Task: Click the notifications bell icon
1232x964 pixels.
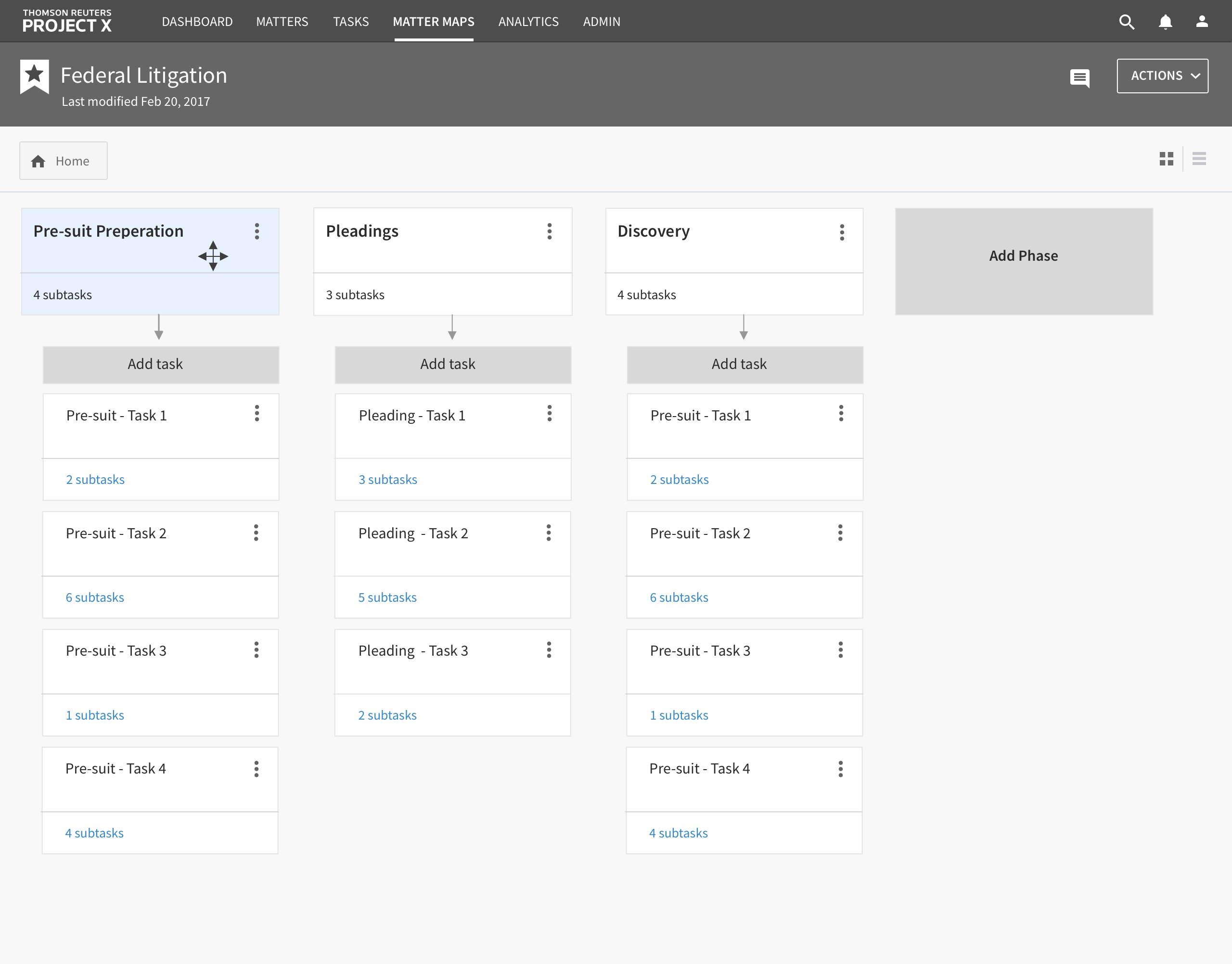Action: click(x=1165, y=22)
